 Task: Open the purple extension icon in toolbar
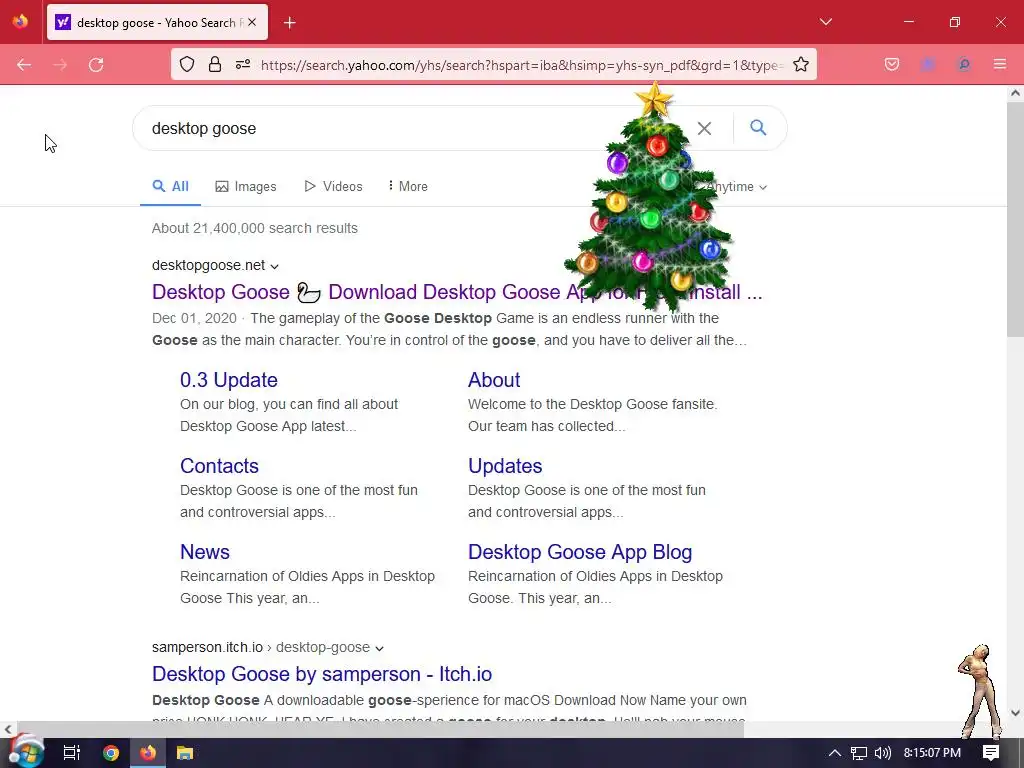click(928, 64)
